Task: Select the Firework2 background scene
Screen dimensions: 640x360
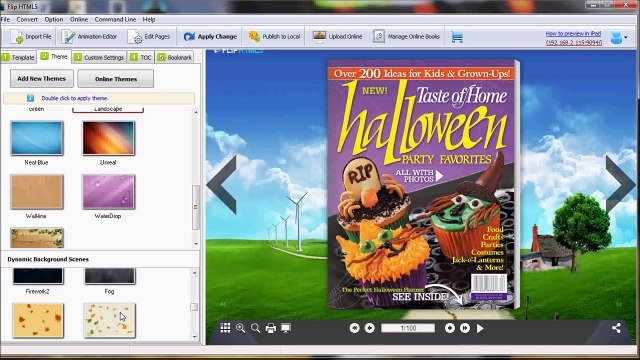Action: (x=38, y=276)
